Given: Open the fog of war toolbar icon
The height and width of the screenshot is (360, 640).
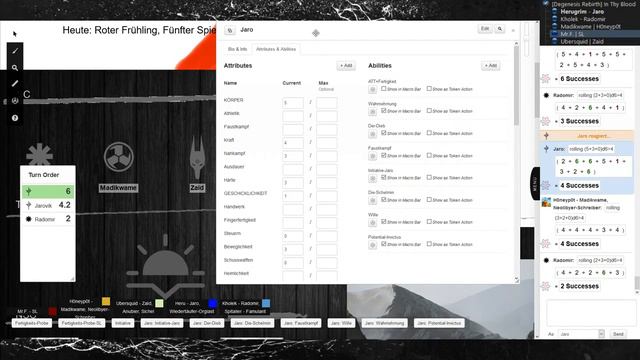Looking at the screenshot, I should (15, 101).
